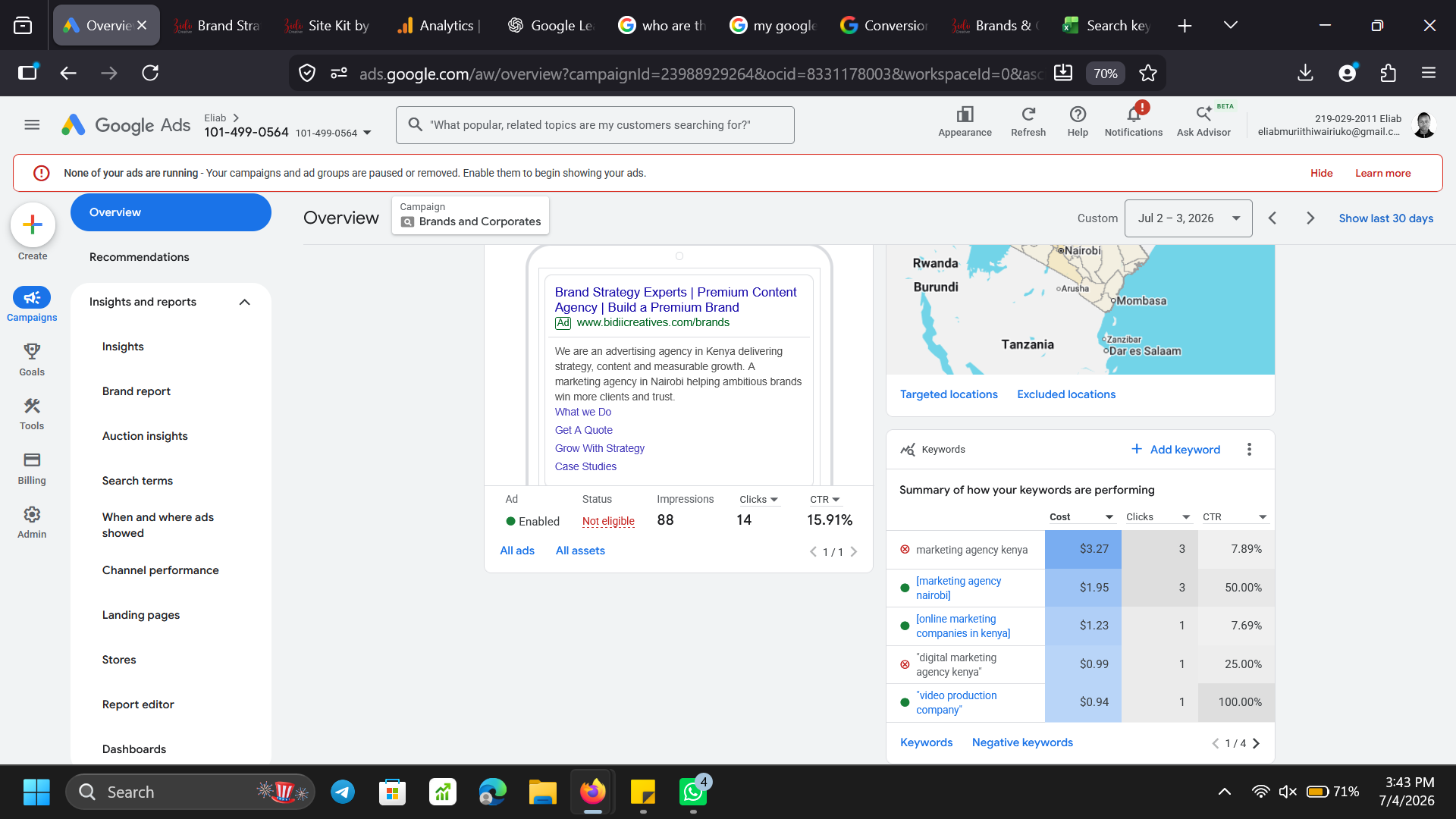This screenshot has width=1456, height=819.
Task: Open the Brands and Corporates campaign selector
Action: [x=470, y=215]
